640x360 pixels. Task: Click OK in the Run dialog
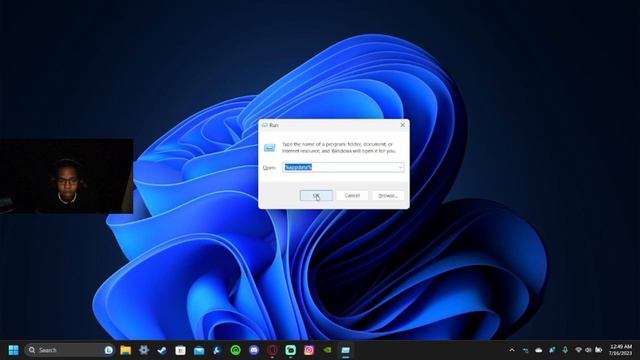[x=316, y=196]
